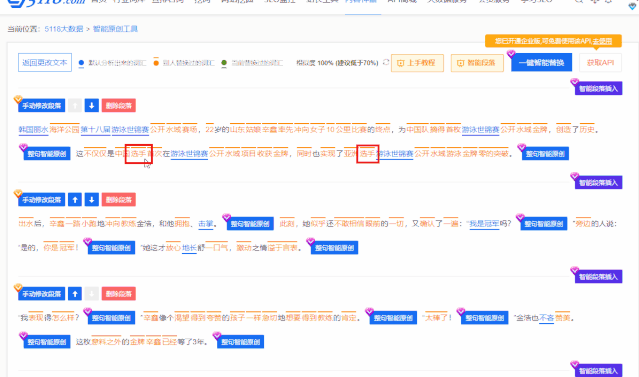Click 整句智能原创 after '零的突破'
639x377 pixels.
[x=545, y=154]
